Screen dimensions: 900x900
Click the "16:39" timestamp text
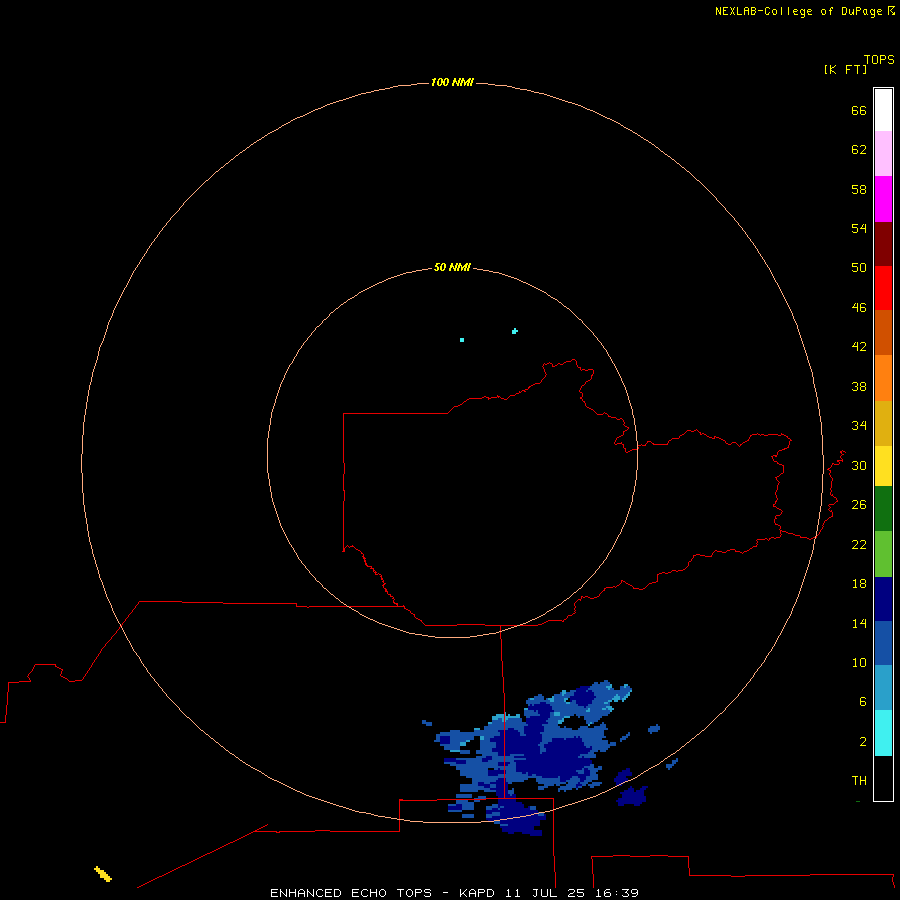tap(616, 893)
